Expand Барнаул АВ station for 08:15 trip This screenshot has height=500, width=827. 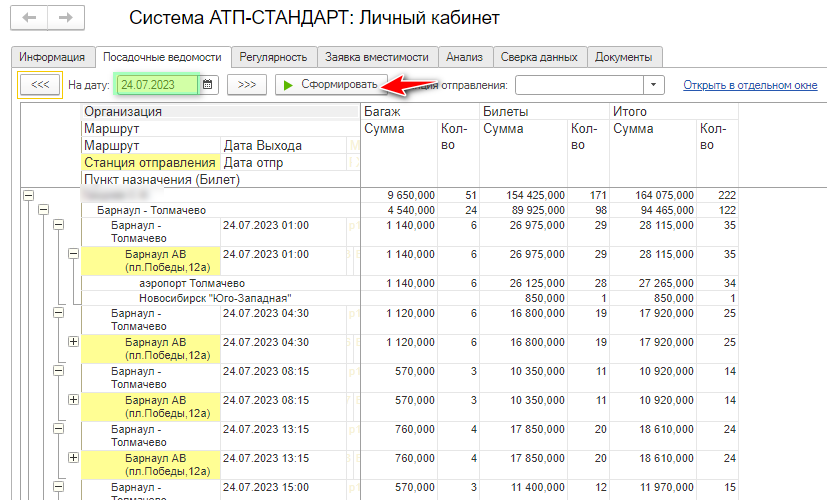click(x=73, y=400)
